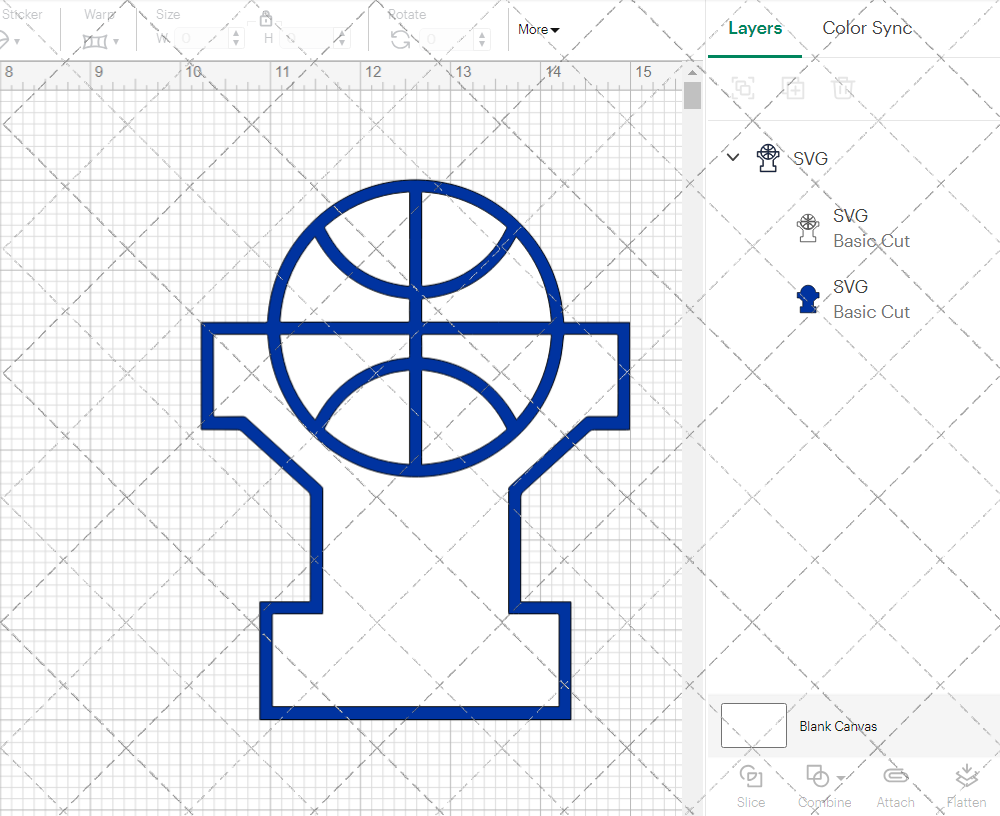The image size is (1000, 816).
Task: Click the Width size input field
Action: (203, 39)
